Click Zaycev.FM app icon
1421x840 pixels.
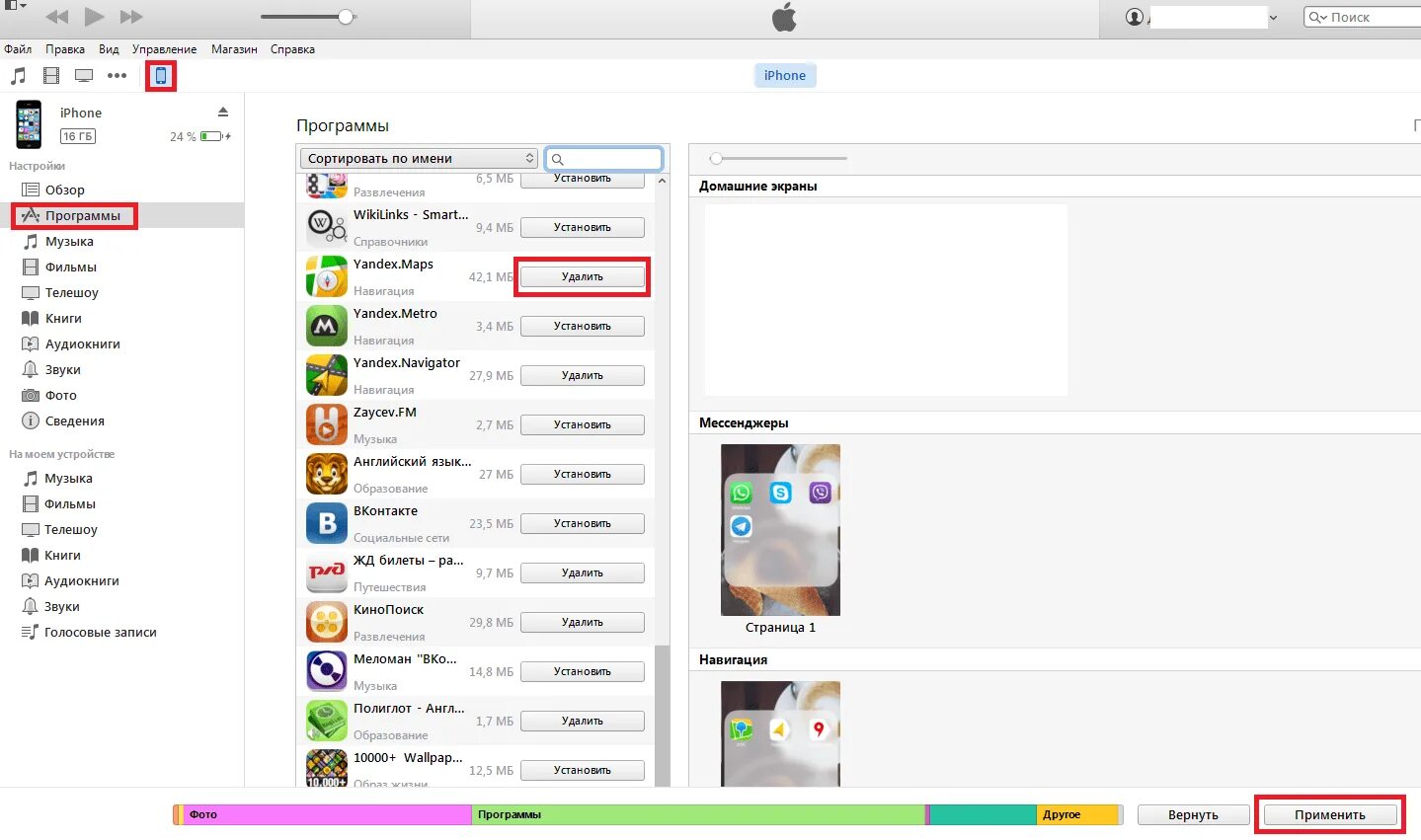point(326,424)
